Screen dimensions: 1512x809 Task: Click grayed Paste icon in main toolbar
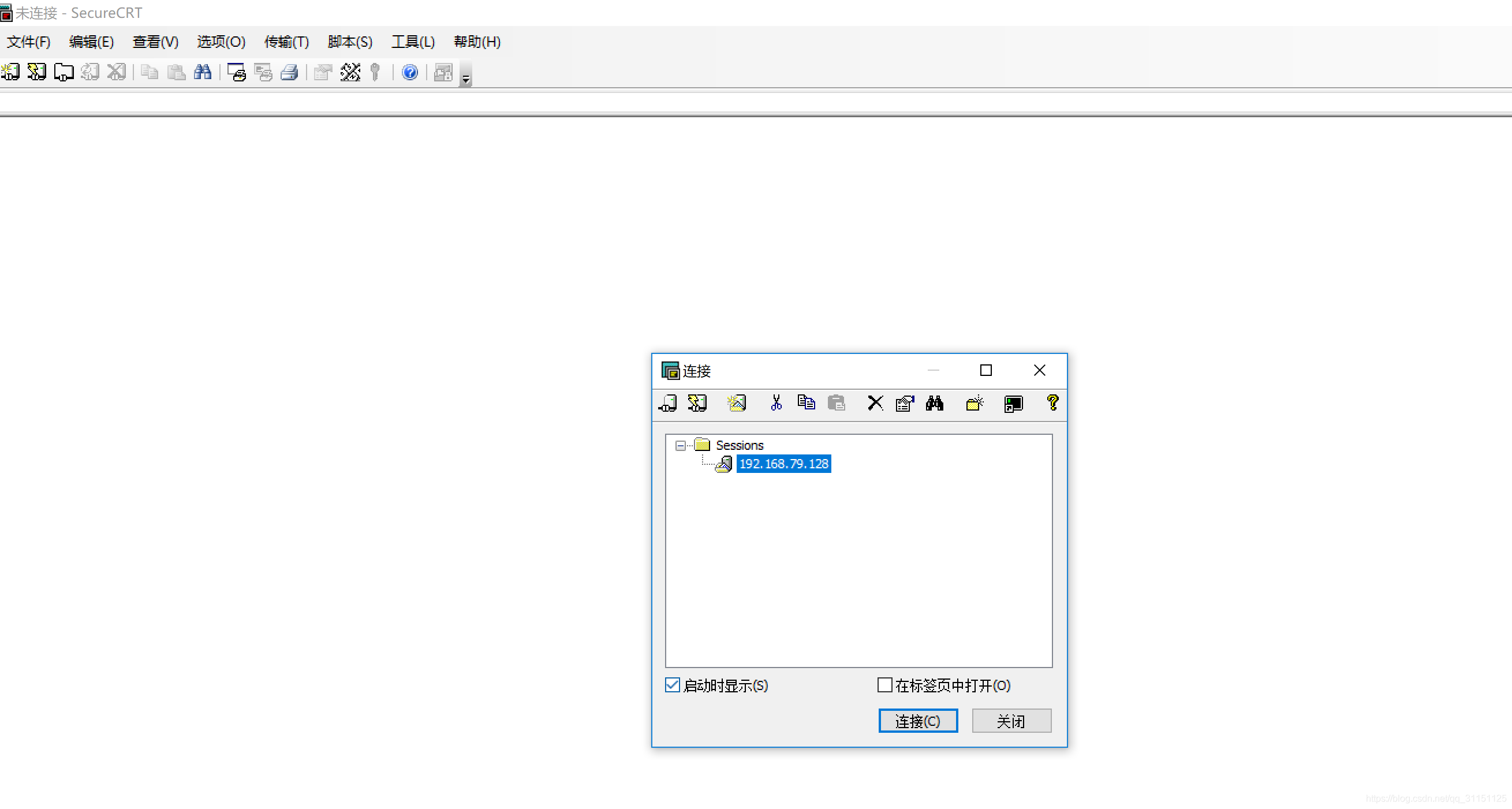click(176, 72)
